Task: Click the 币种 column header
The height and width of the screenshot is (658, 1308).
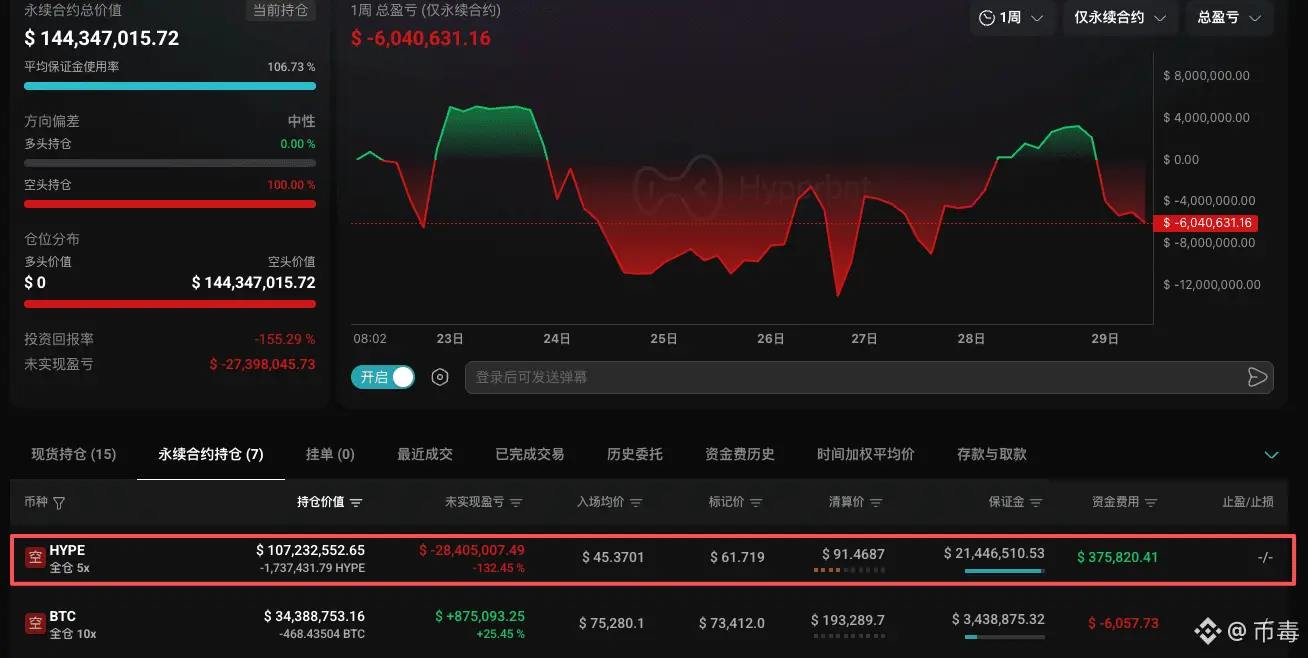Action: 36,502
